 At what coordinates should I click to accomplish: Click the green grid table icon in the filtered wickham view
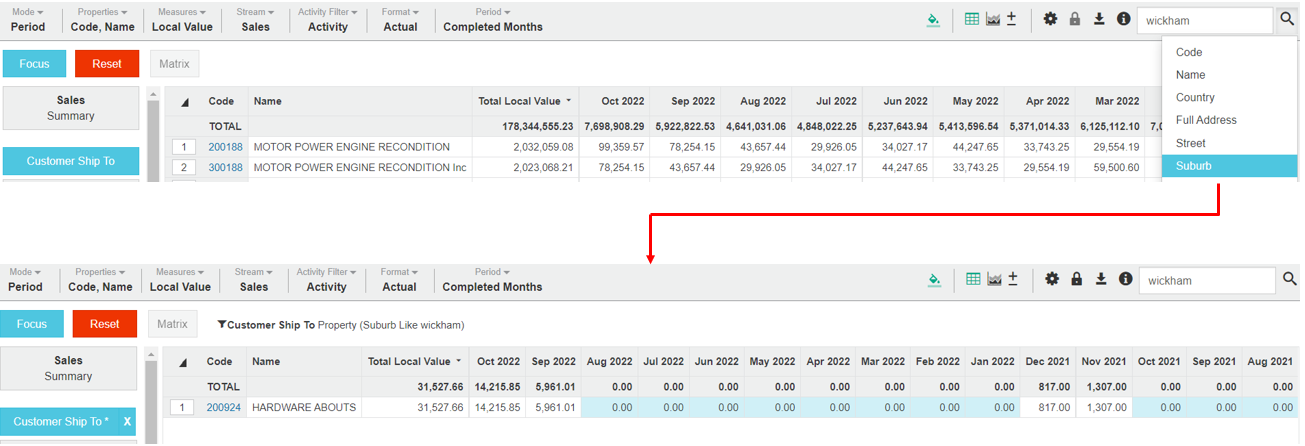(972, 279)
